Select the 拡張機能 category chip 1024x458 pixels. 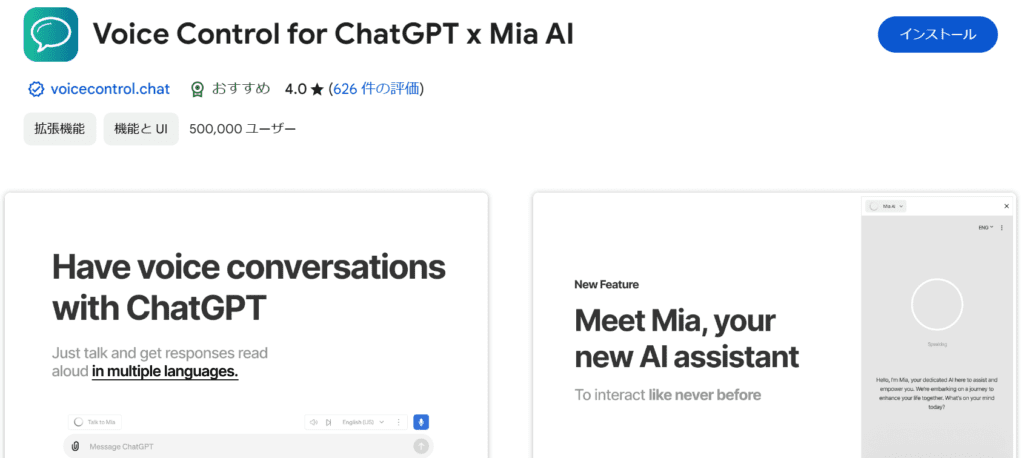[x=60, y=128]
